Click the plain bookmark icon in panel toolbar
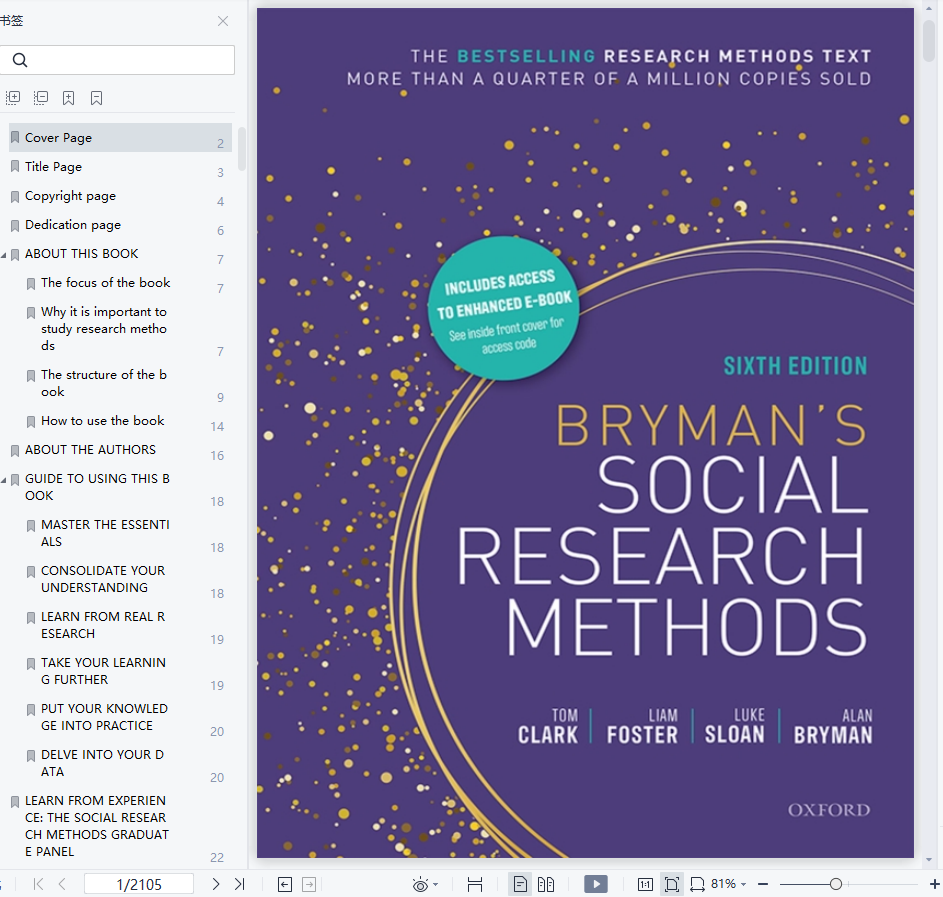 (x=96, y=98)
